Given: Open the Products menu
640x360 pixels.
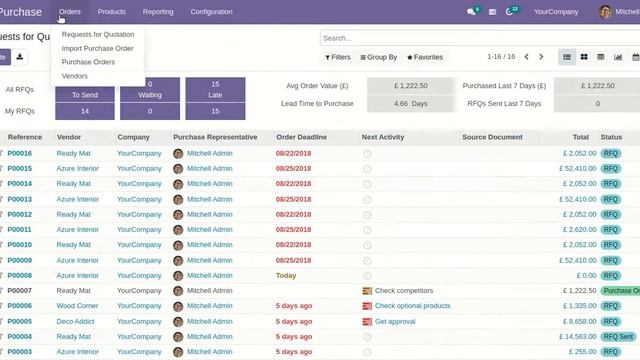Looking at the screenshot, I should (111, 12).
